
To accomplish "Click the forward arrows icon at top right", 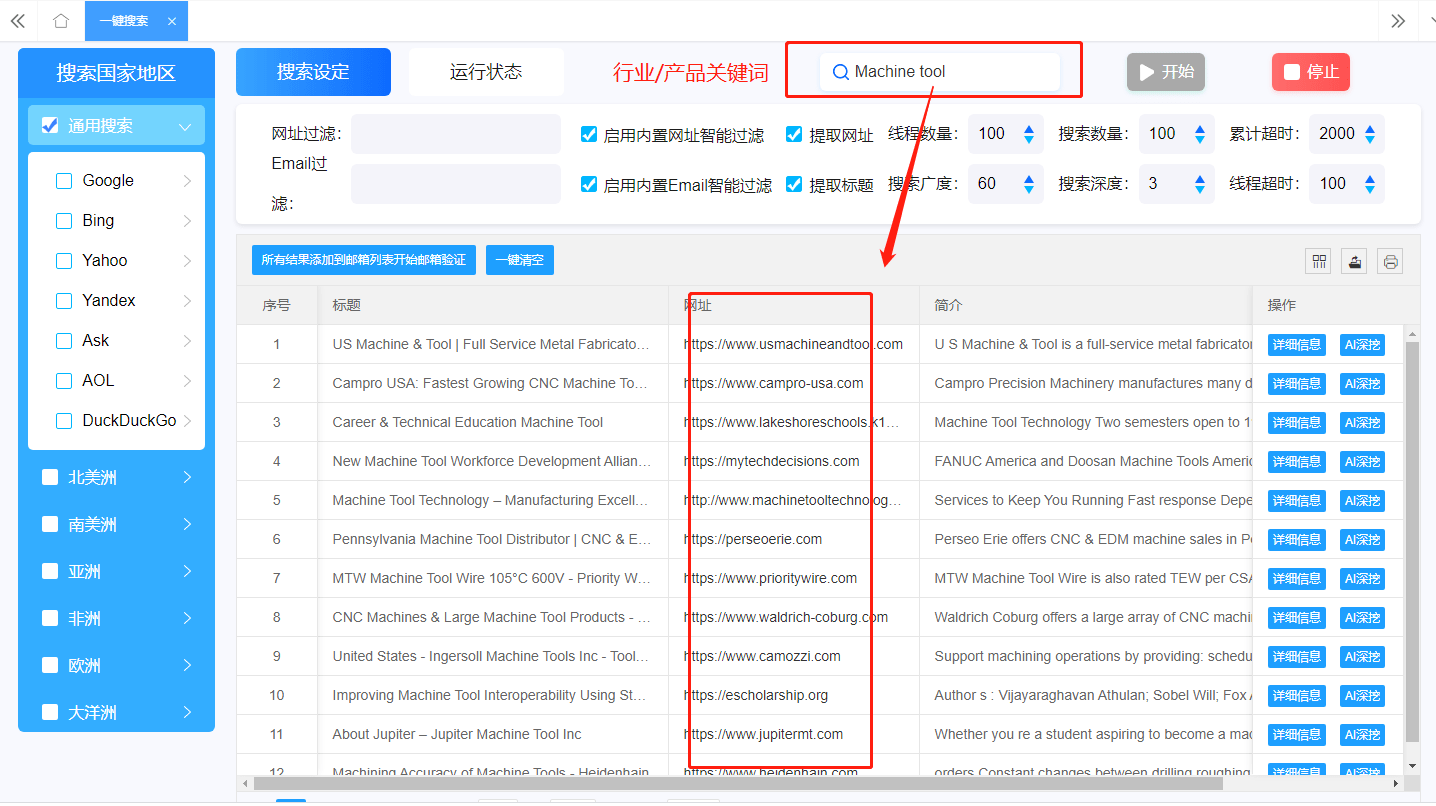I will (x=1398, y=20).
